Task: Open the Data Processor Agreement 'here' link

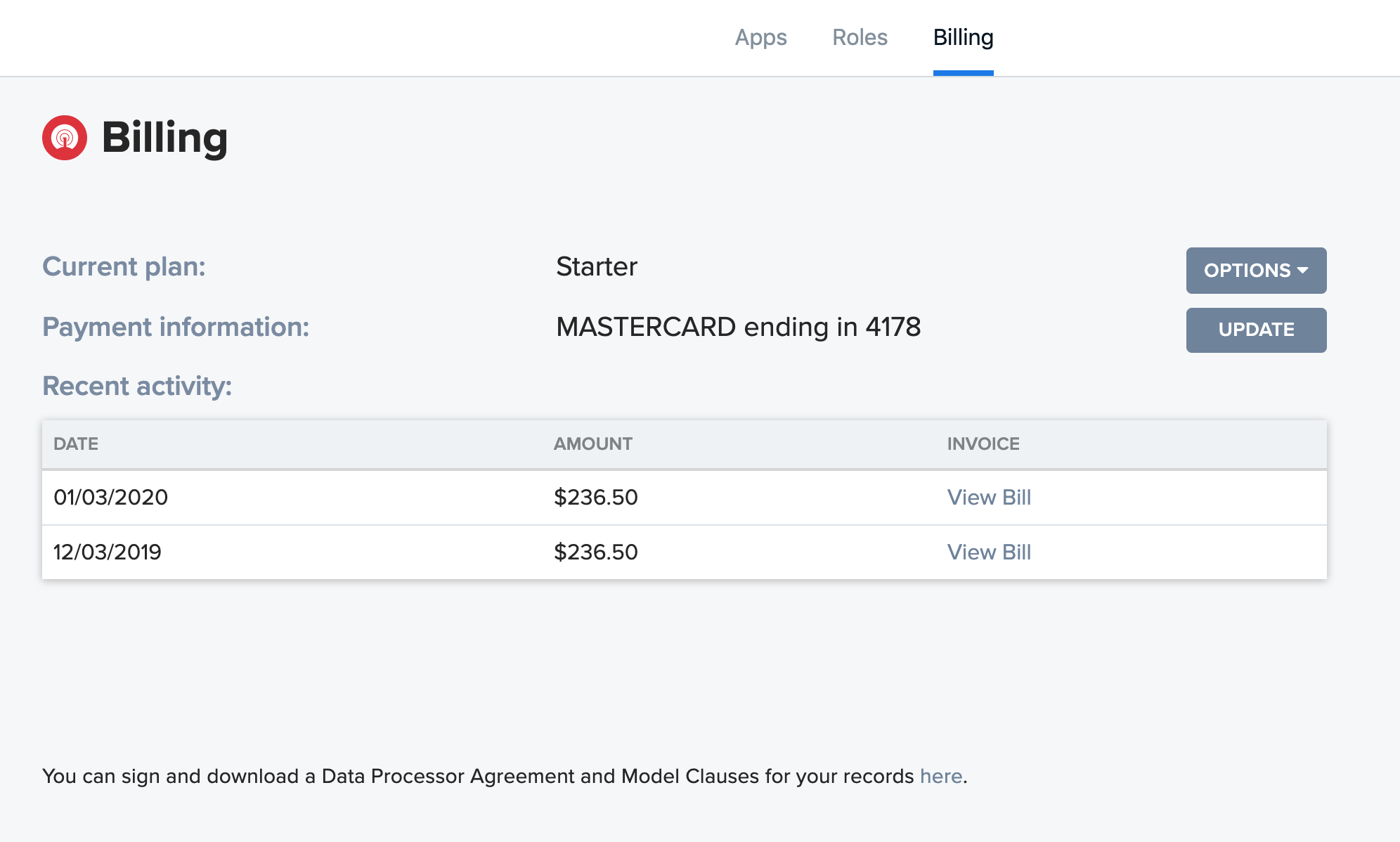Action: coord(940,776)
